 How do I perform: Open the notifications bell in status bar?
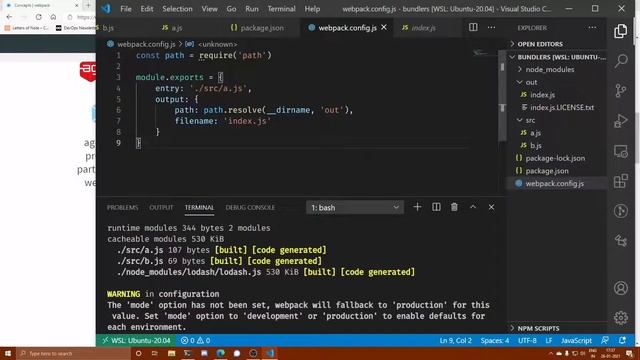click(622, 340)
